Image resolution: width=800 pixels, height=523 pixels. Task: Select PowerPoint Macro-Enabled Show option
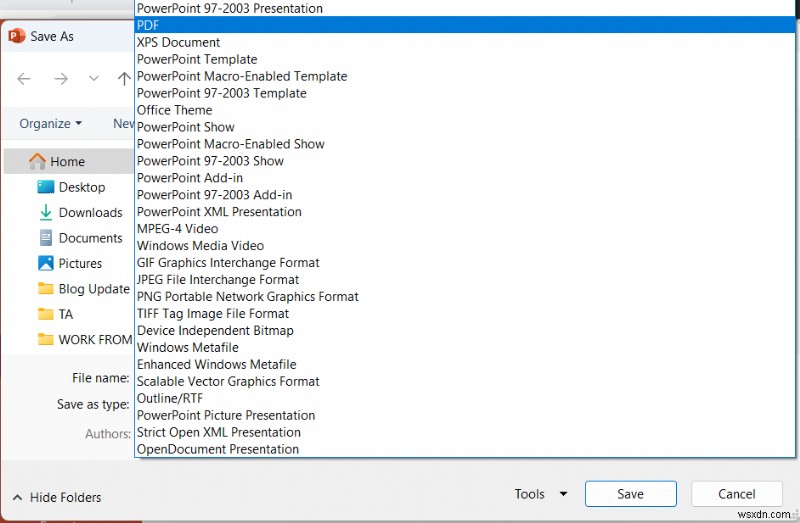tap(465, 144)
